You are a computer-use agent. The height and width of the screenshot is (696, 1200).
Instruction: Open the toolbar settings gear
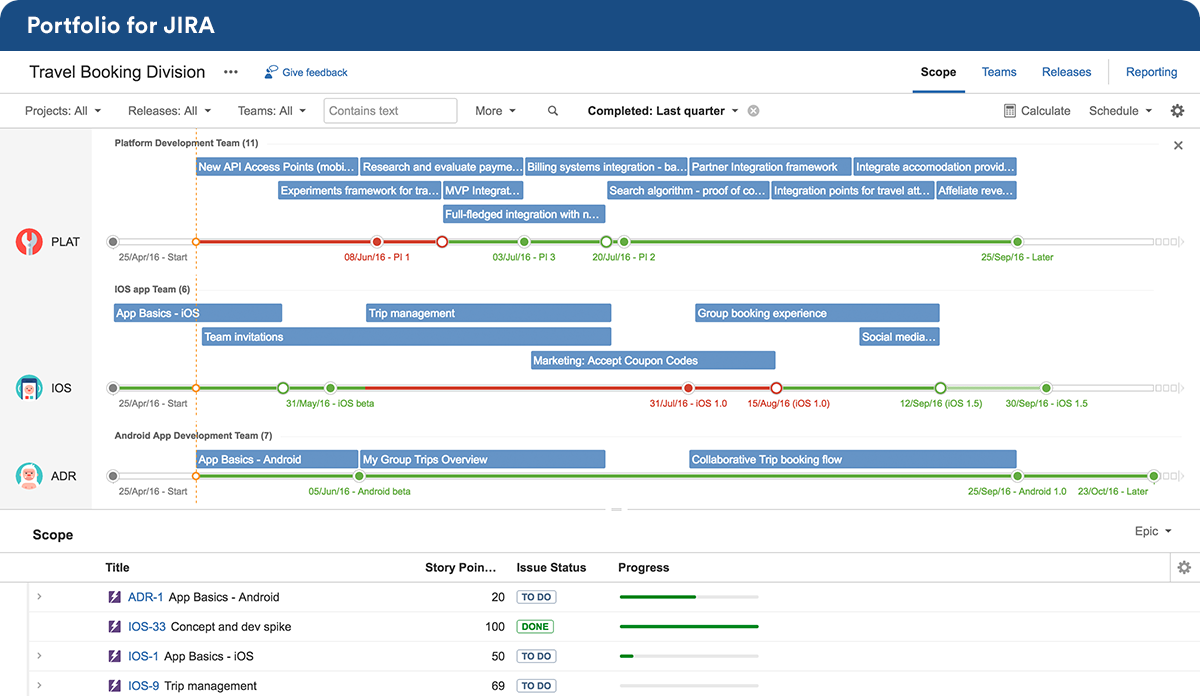pyautogui.click(x=1177, y=111)
